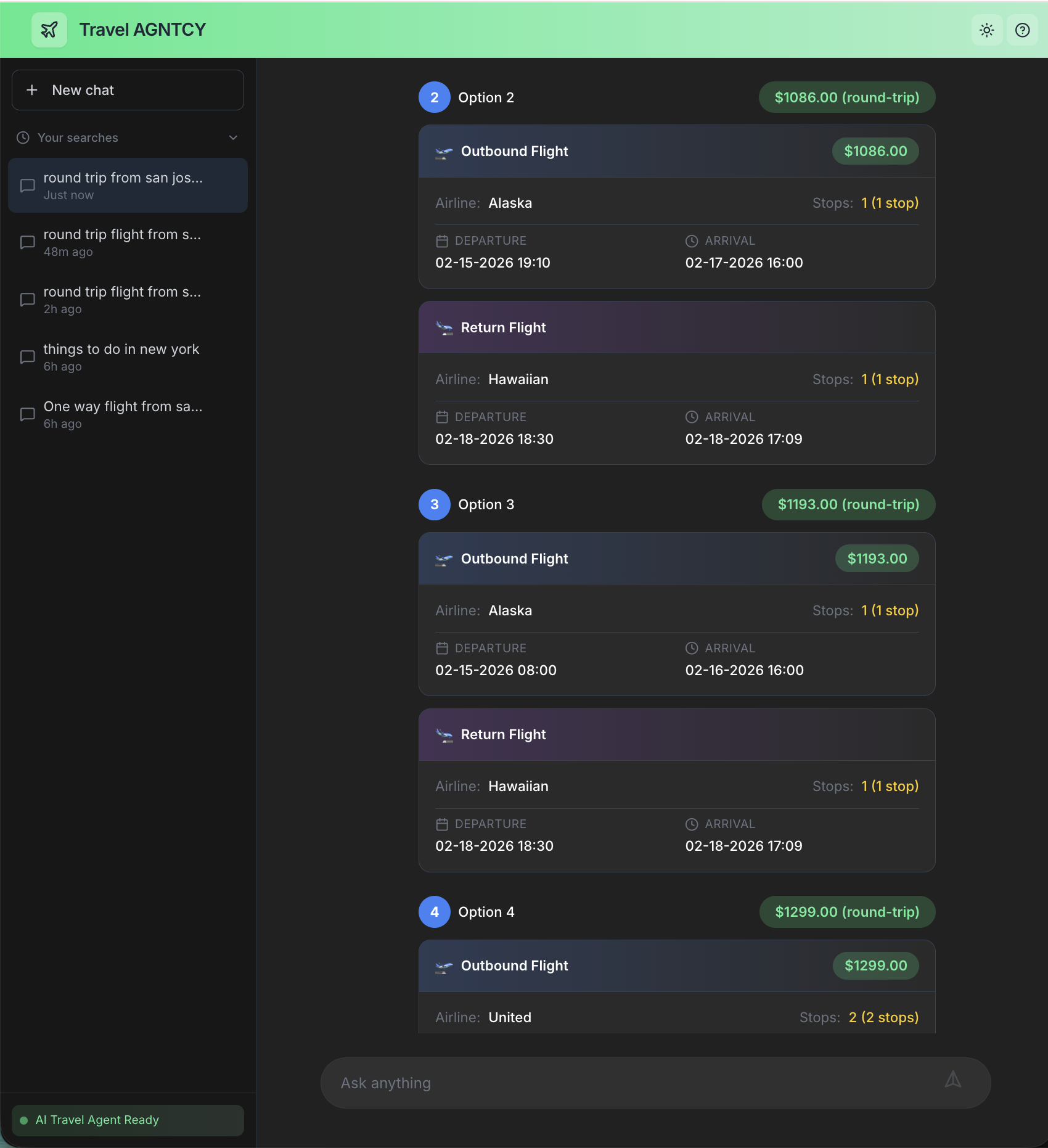Click Option 3 return flight plane icon
Screen dimensions: 1048x1148
pos(444,735)
